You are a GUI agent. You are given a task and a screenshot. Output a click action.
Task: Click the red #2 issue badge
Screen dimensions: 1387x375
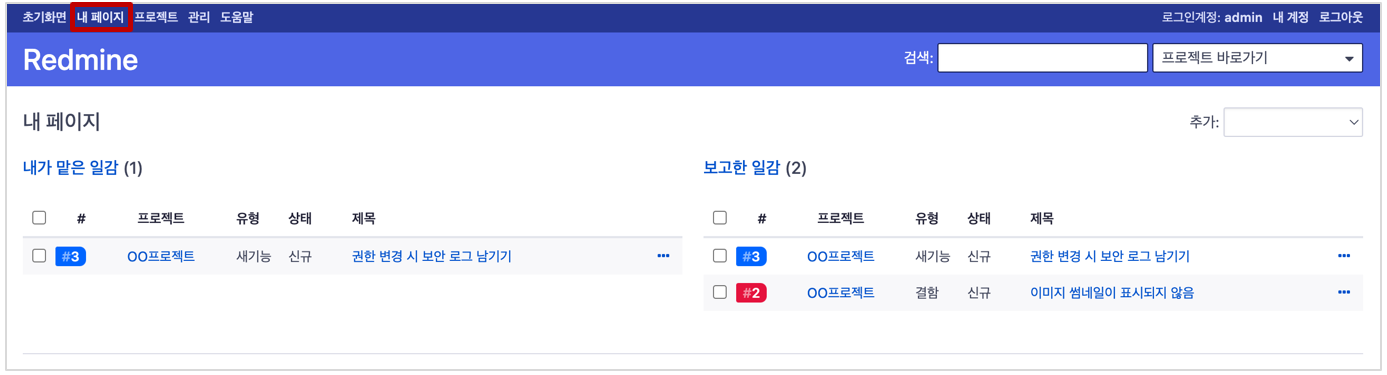751,292
